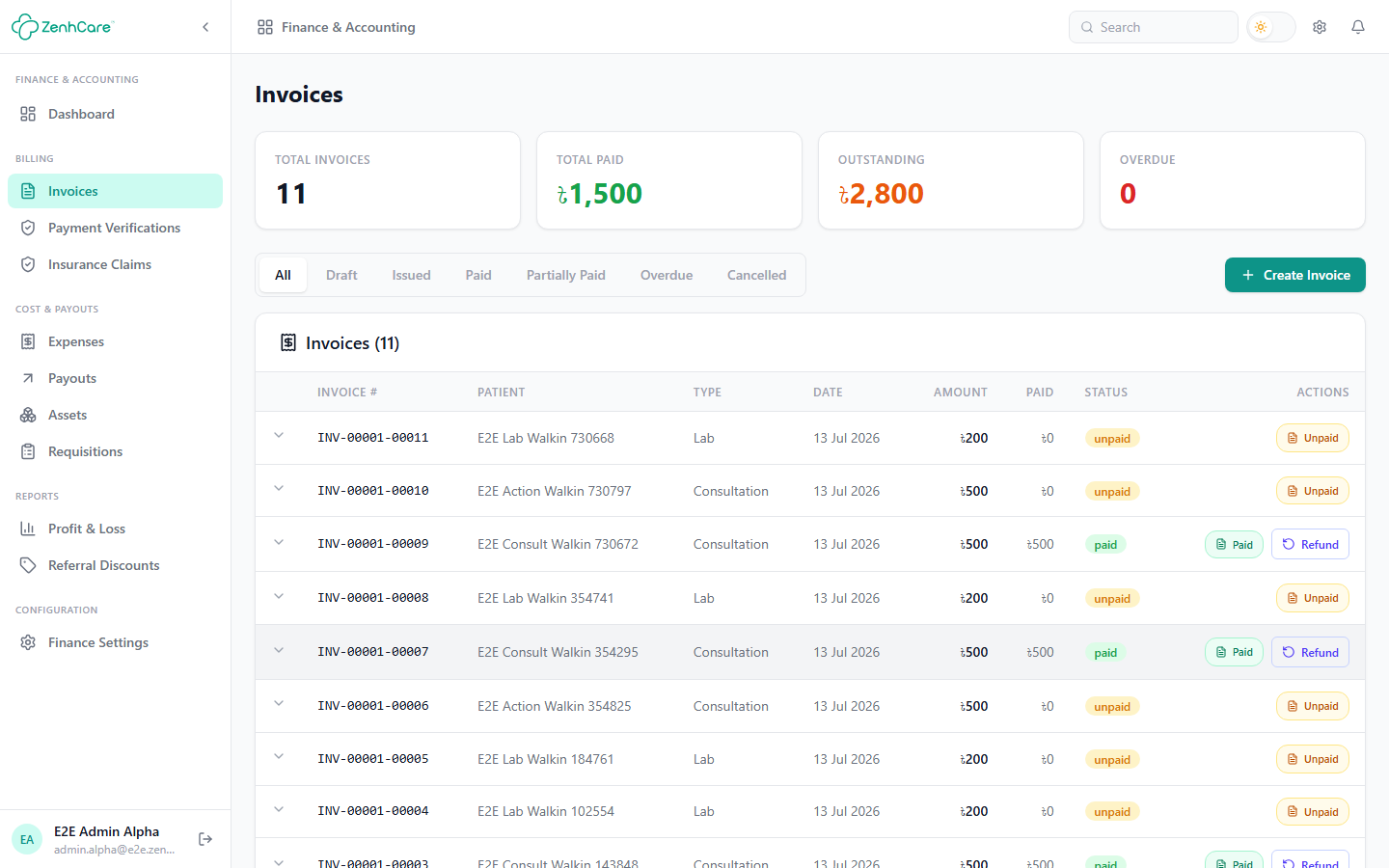Expand row INV-00001-00005
This screenshot has width=1389, height=868.
click(x=279, y=756)
